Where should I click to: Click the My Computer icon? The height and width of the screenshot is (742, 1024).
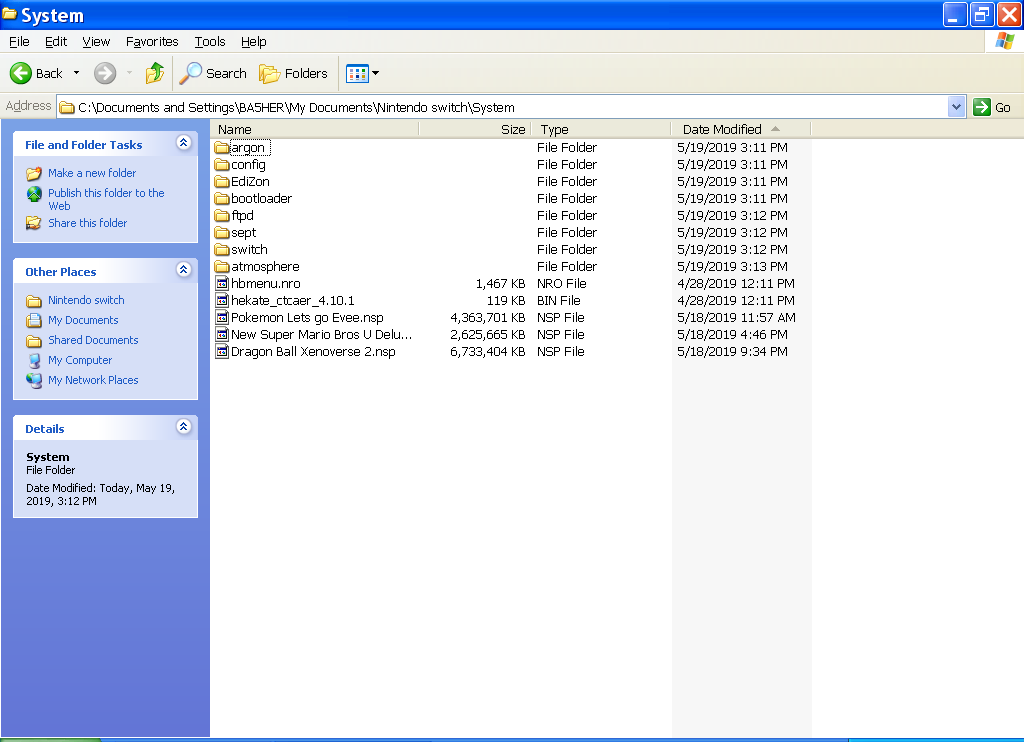tap(34, 360)
